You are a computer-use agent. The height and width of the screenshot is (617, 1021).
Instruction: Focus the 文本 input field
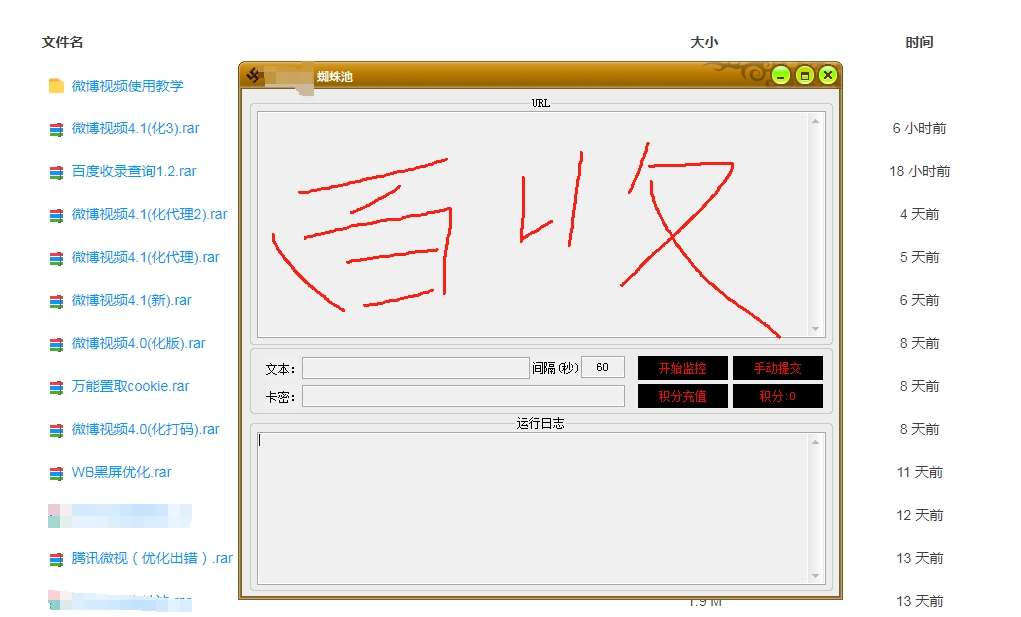(x=415, y=368)
